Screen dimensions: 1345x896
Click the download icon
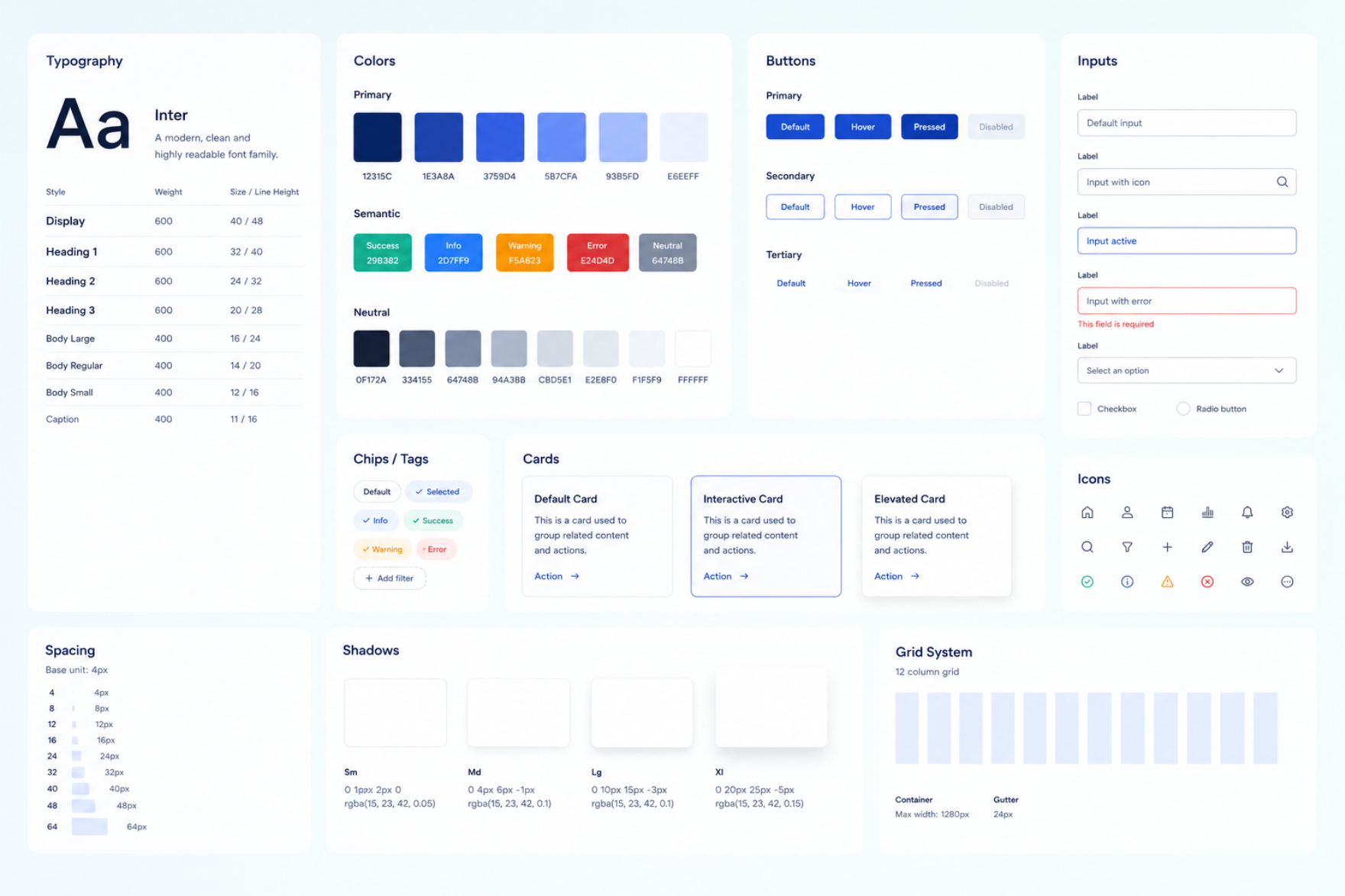tap(1287, 547)
